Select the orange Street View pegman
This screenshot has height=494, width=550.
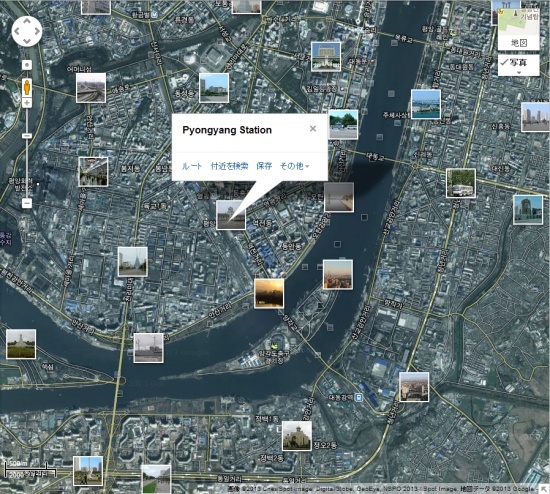[x=27, y=87]
